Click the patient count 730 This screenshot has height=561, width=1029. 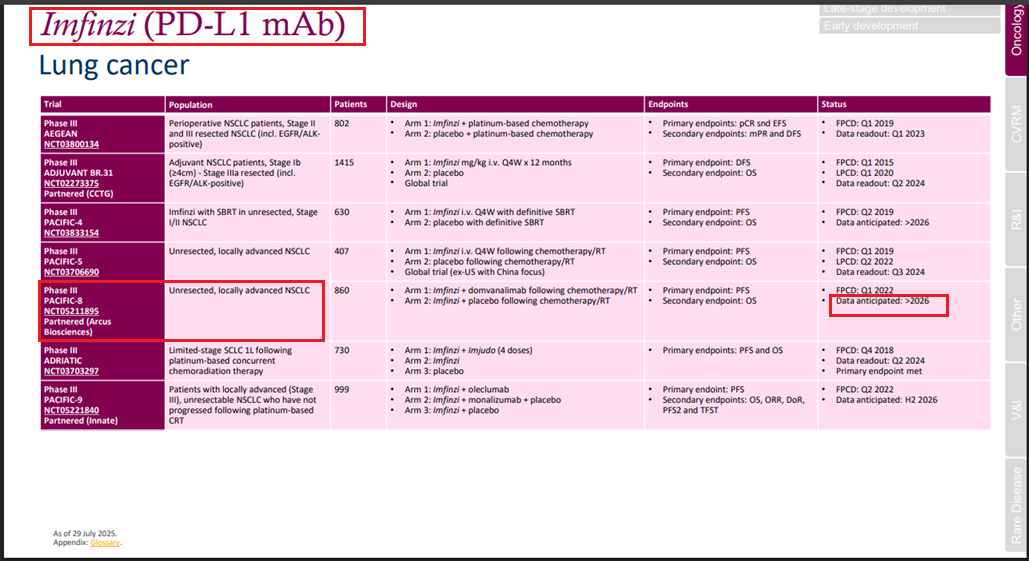pyautogui.click(x=342, y=350)
